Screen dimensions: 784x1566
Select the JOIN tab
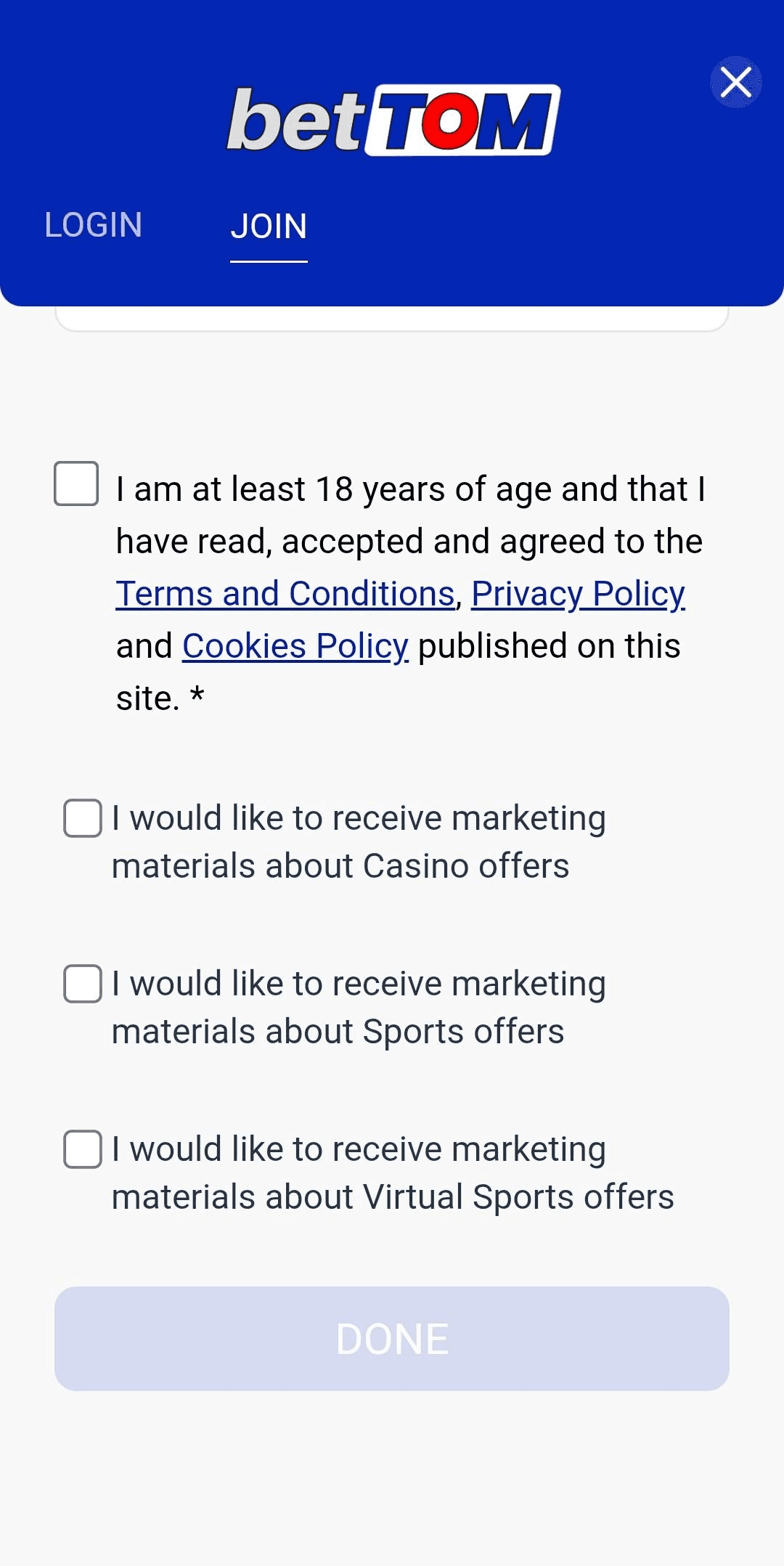[x=269, y=227]
